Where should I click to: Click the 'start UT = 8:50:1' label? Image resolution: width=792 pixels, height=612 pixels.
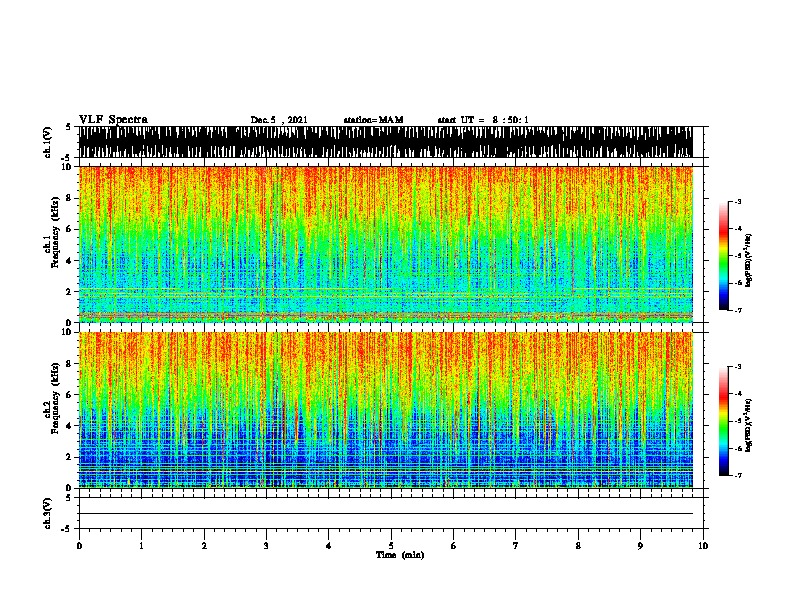click(x=483, y=120)
